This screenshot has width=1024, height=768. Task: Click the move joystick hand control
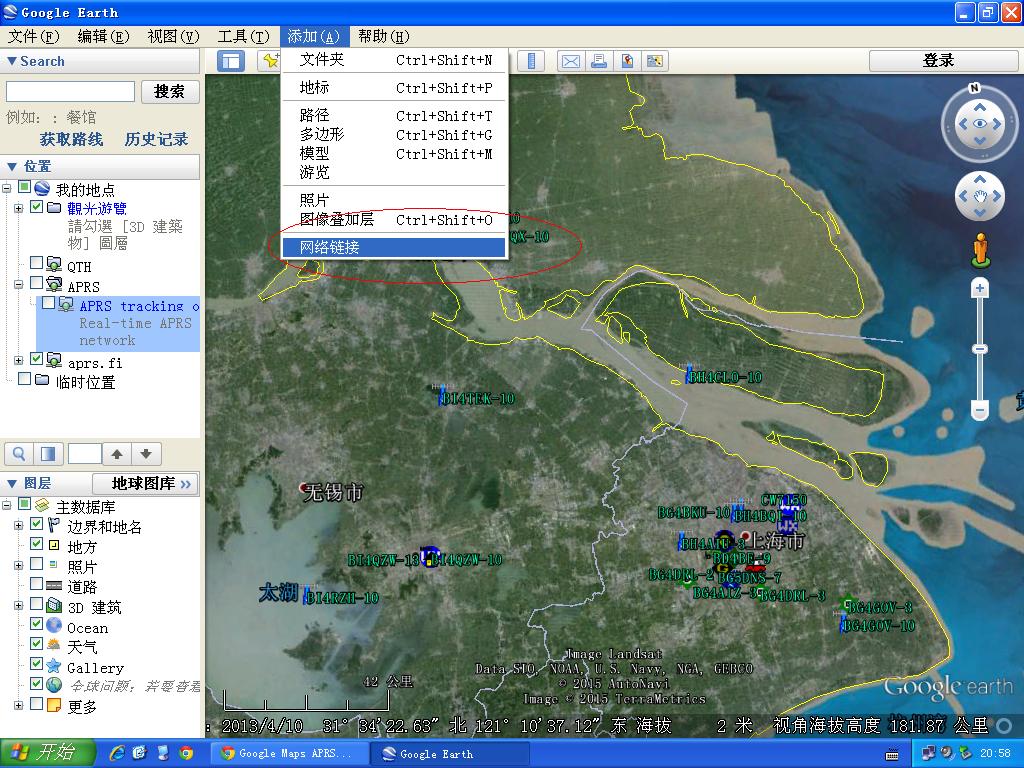(980, 196)
